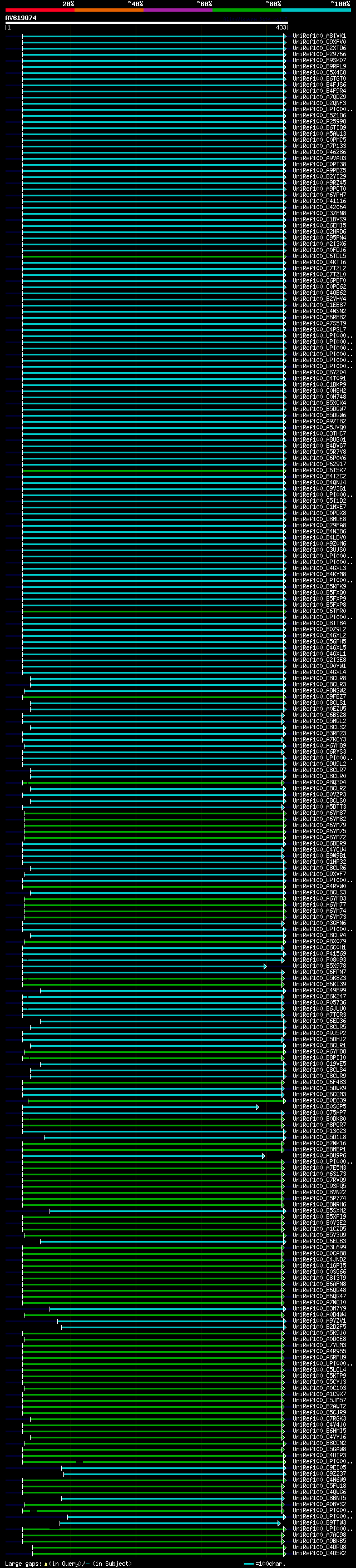Select the UniRef100_P25998 hit label
356x1568 pixels.
click(319, 122)
